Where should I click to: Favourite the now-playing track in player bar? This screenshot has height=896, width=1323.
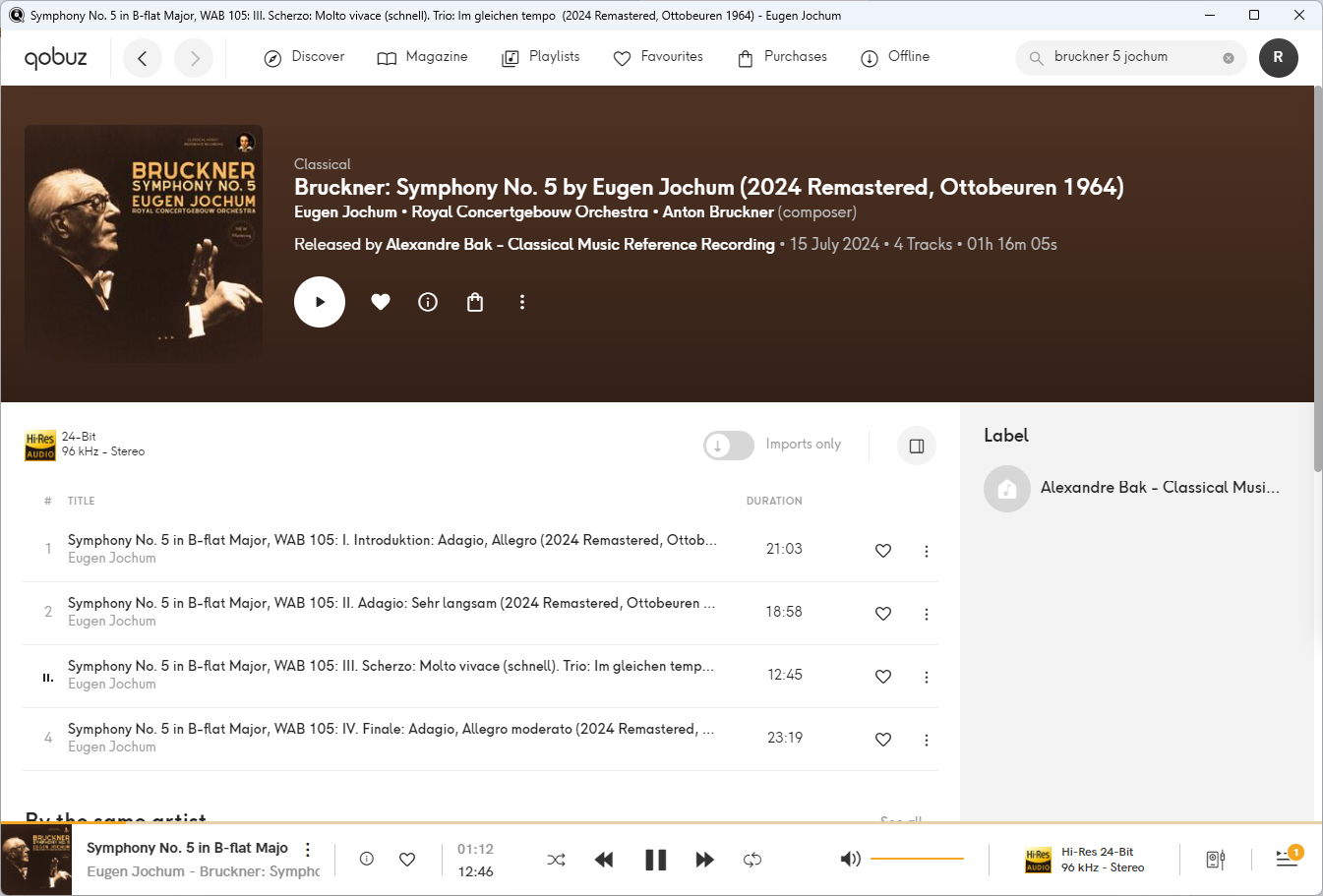407,860
